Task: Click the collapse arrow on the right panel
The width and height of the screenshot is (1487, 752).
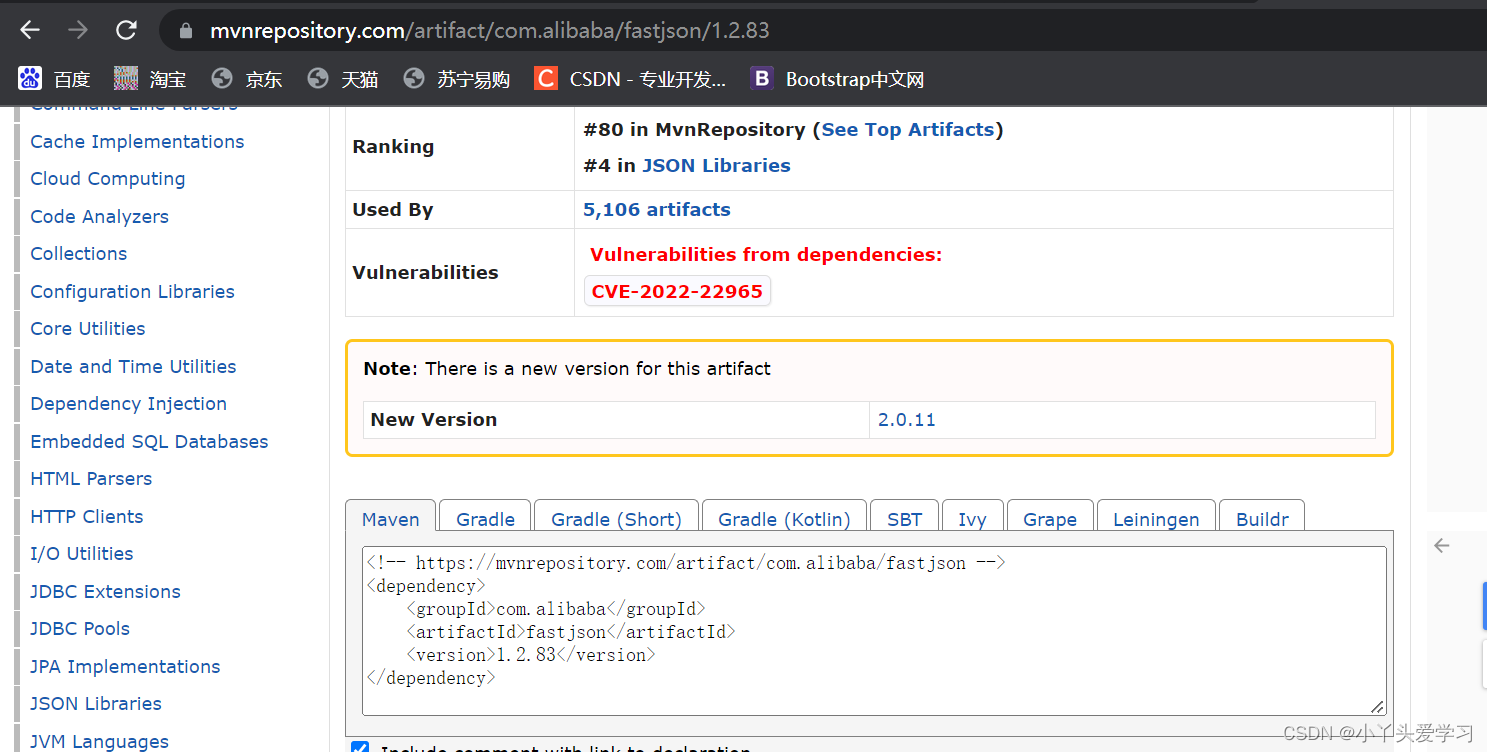Action: click(1441, 545)
